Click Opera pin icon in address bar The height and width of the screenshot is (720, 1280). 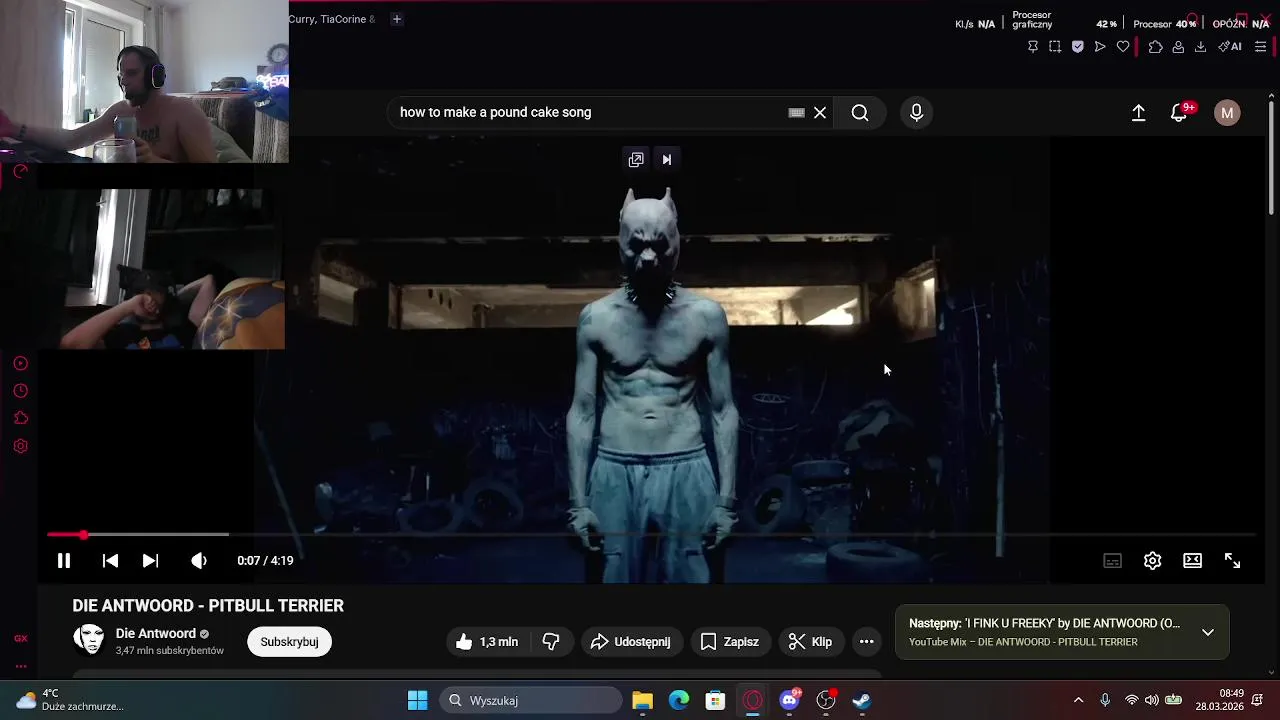coord(1033,46)
